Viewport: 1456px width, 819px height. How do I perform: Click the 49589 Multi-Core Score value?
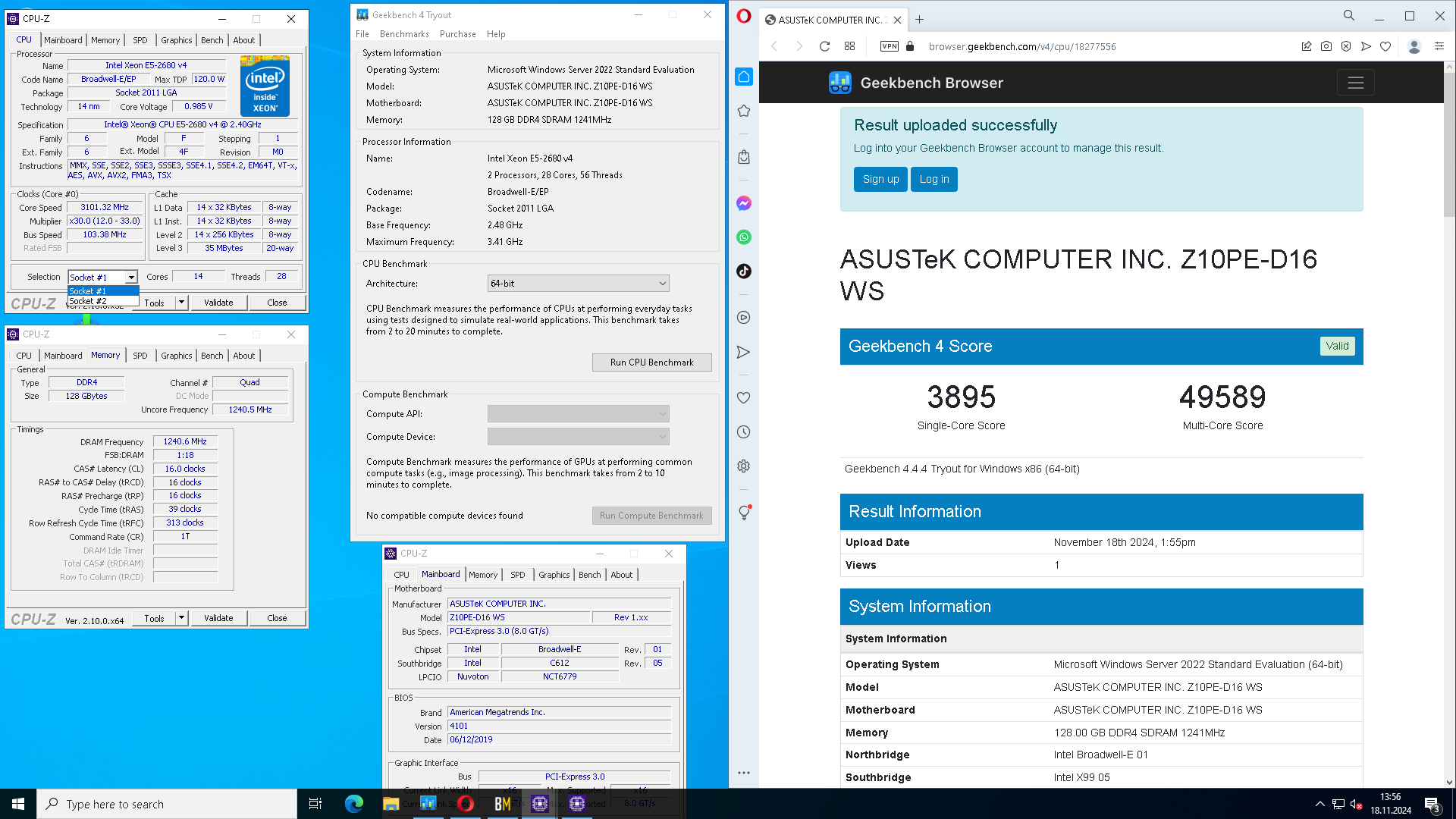point(1222,397)
